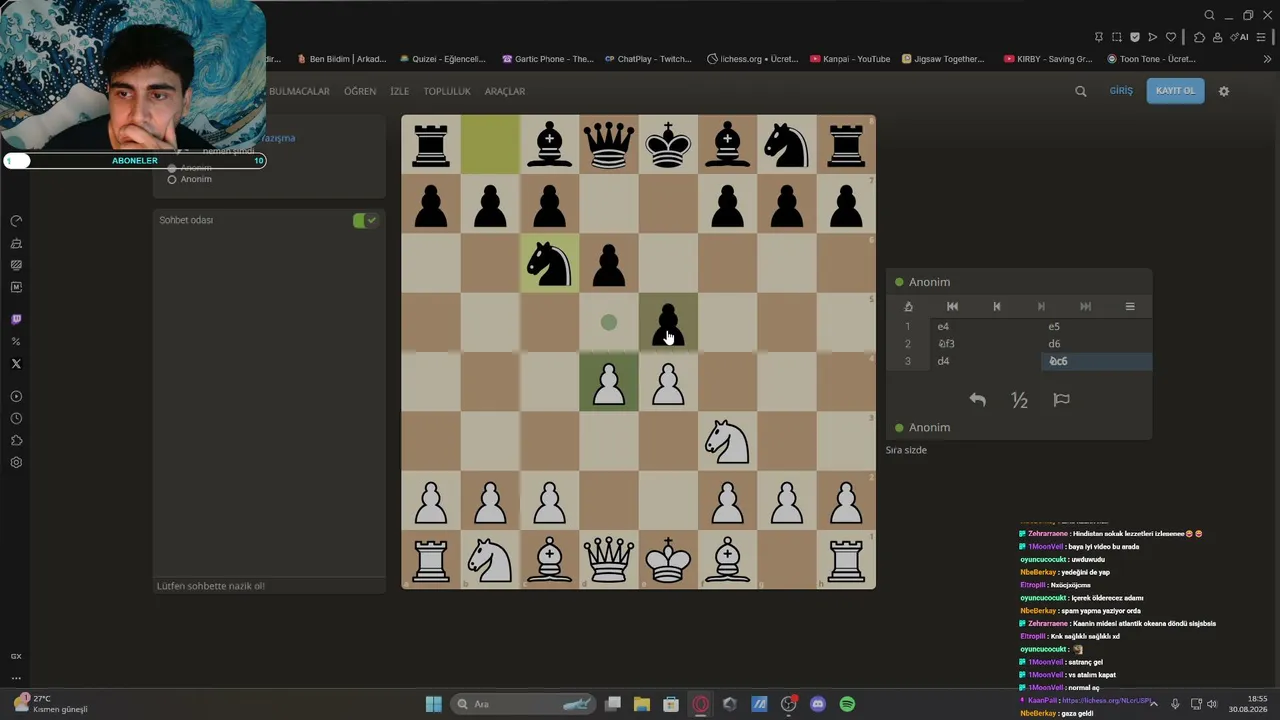
Task: Open browser history clock in sidebar
Action: [16, 419]
